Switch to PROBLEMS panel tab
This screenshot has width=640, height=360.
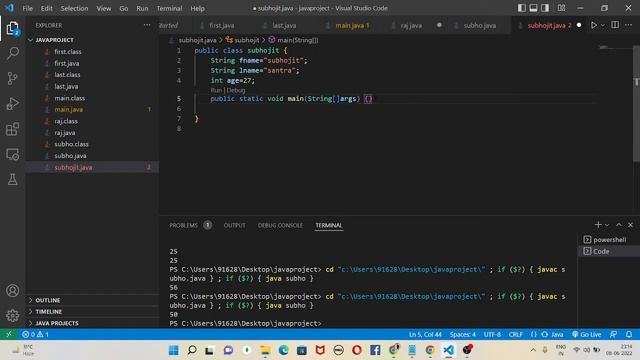tap(190, 225)
